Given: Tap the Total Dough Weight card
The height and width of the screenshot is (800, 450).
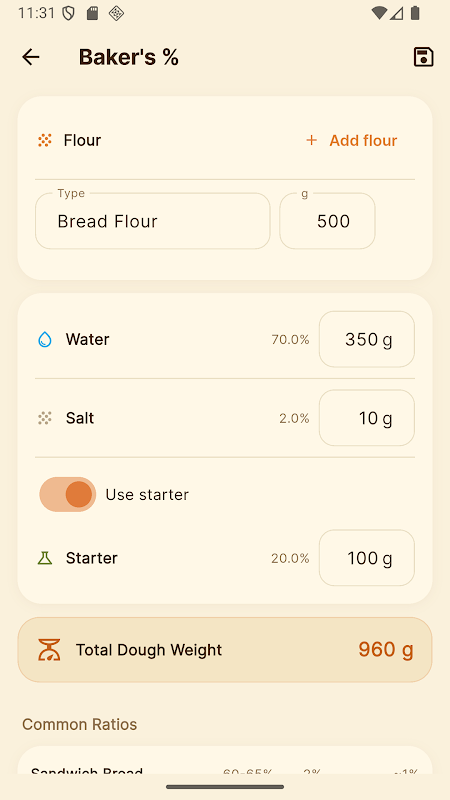Looking at the screenshot, I should (x=225, y=650).
